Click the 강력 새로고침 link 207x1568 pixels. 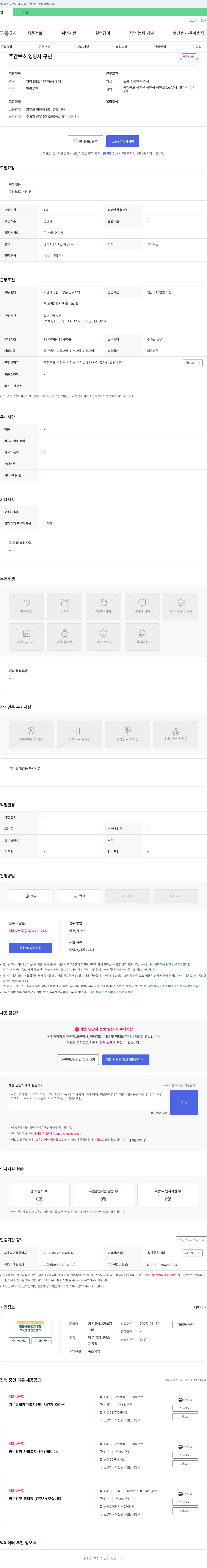[110, 153]
